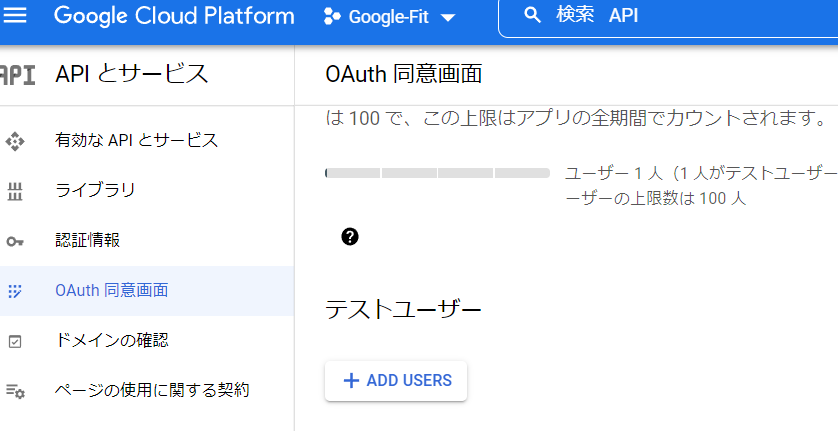Viewport: 838px width, 431px height.
Task: Click the 有効な API とサービス diamond icon
Action: pyautogui.click(x=15, y=140)
